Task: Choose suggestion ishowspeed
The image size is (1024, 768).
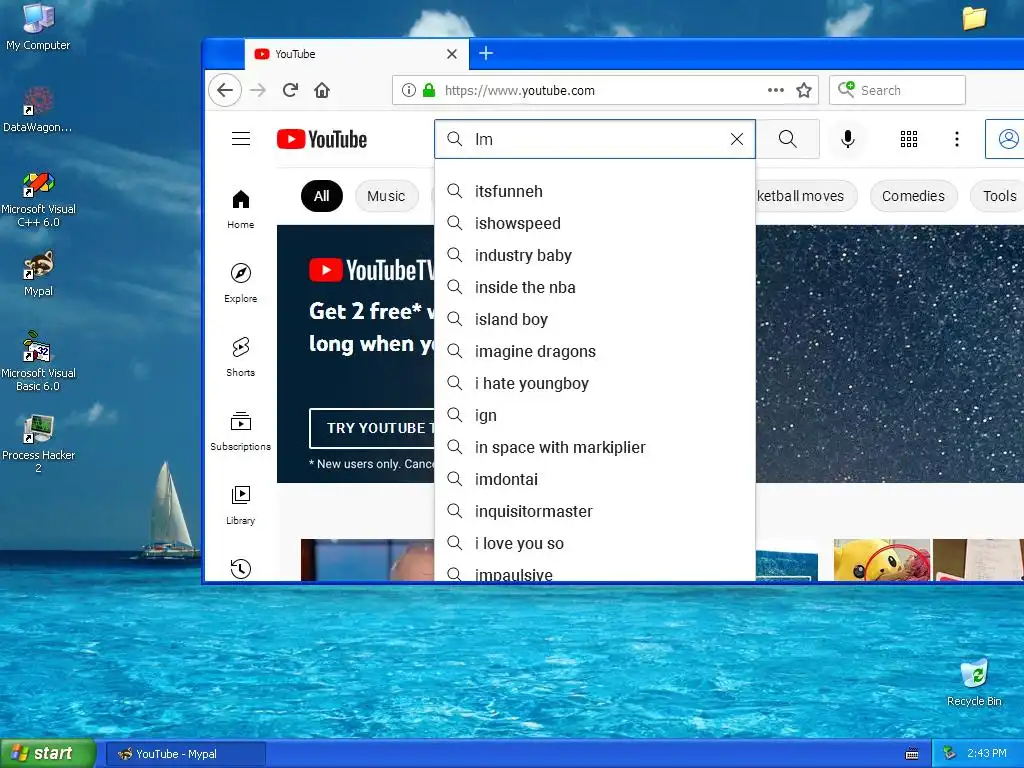Action: [x=595, y=223]
